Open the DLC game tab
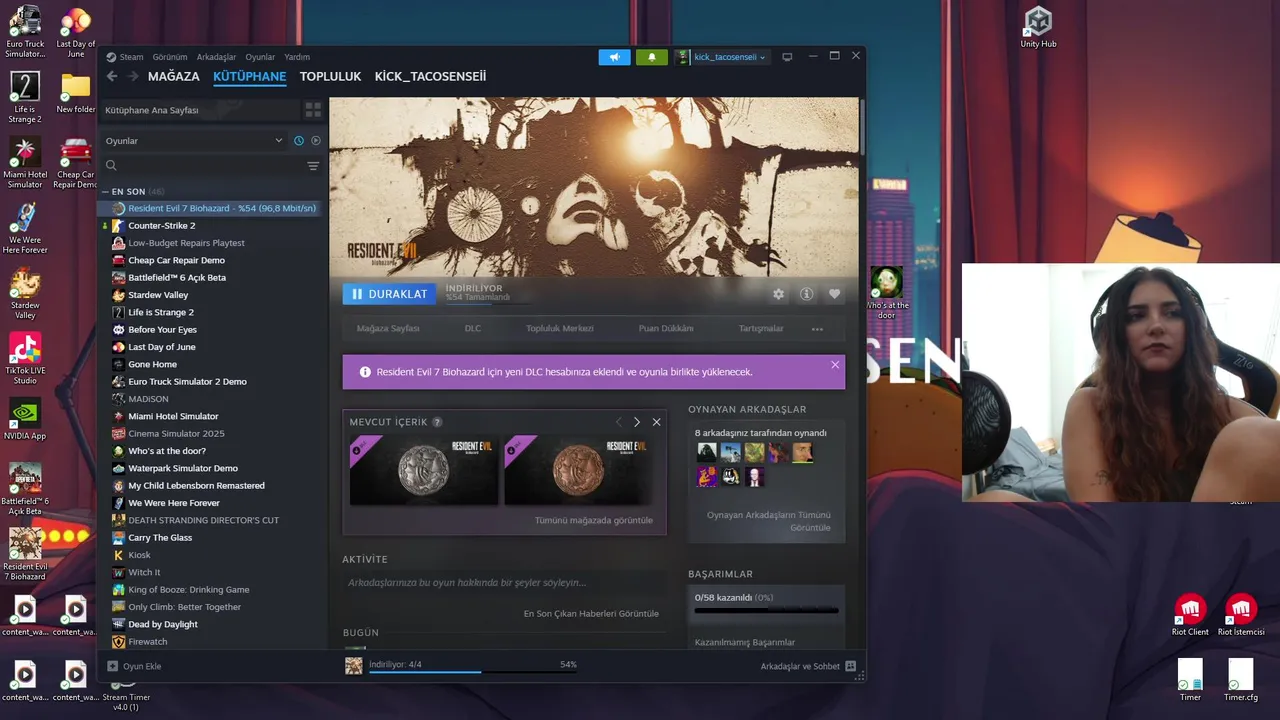 472,328
